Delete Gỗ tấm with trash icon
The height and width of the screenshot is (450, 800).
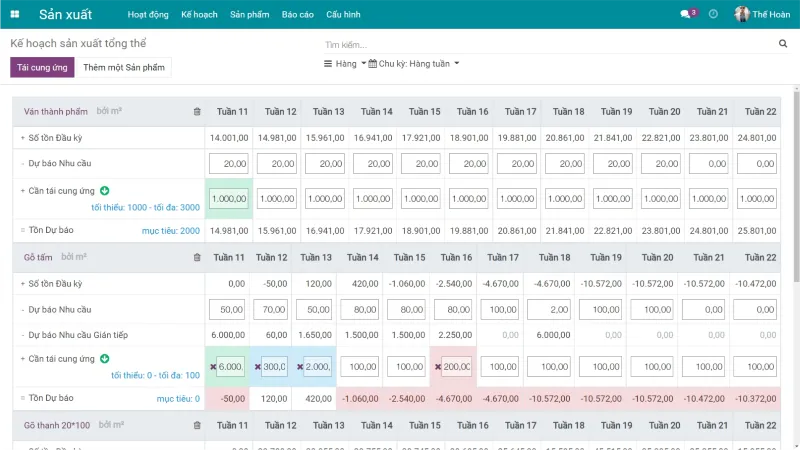pos(197,258)
